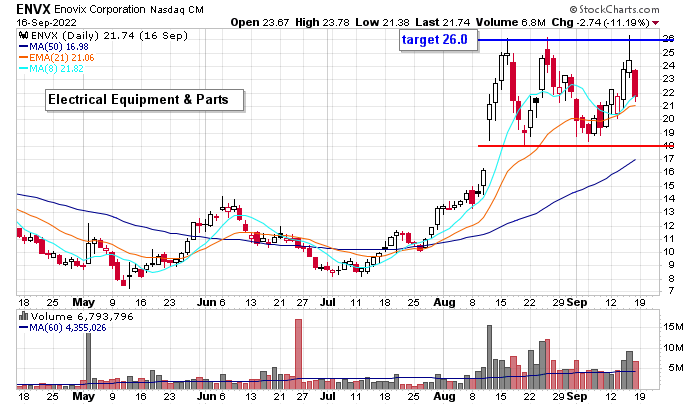Click the 10M label on volume axis
This screenshot has height=405, width=700.
[673, 347]
